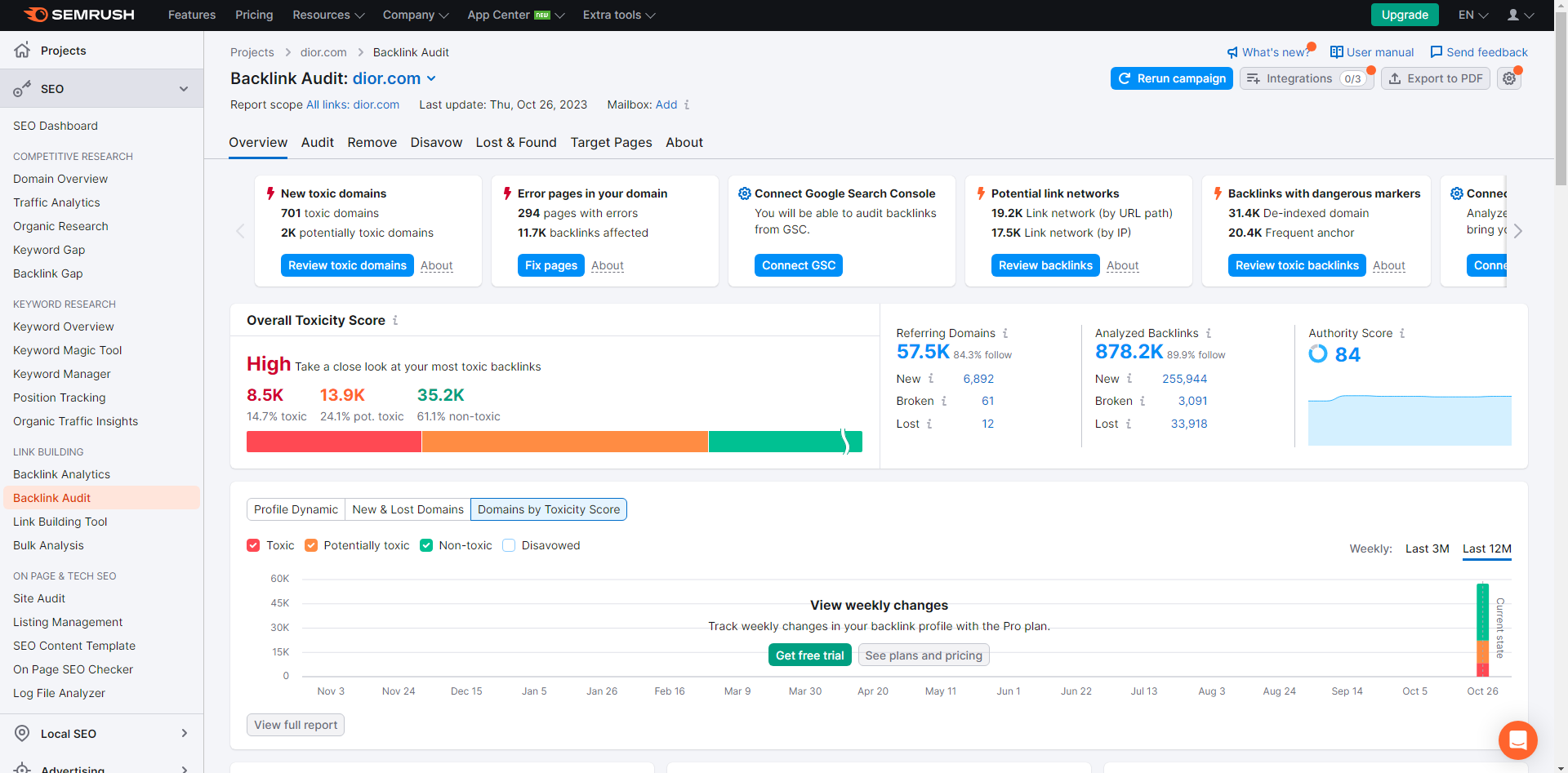Show previous insight cards with left arrow
The height and width of the screenshot is (773, 1568).
pos(240,231)
